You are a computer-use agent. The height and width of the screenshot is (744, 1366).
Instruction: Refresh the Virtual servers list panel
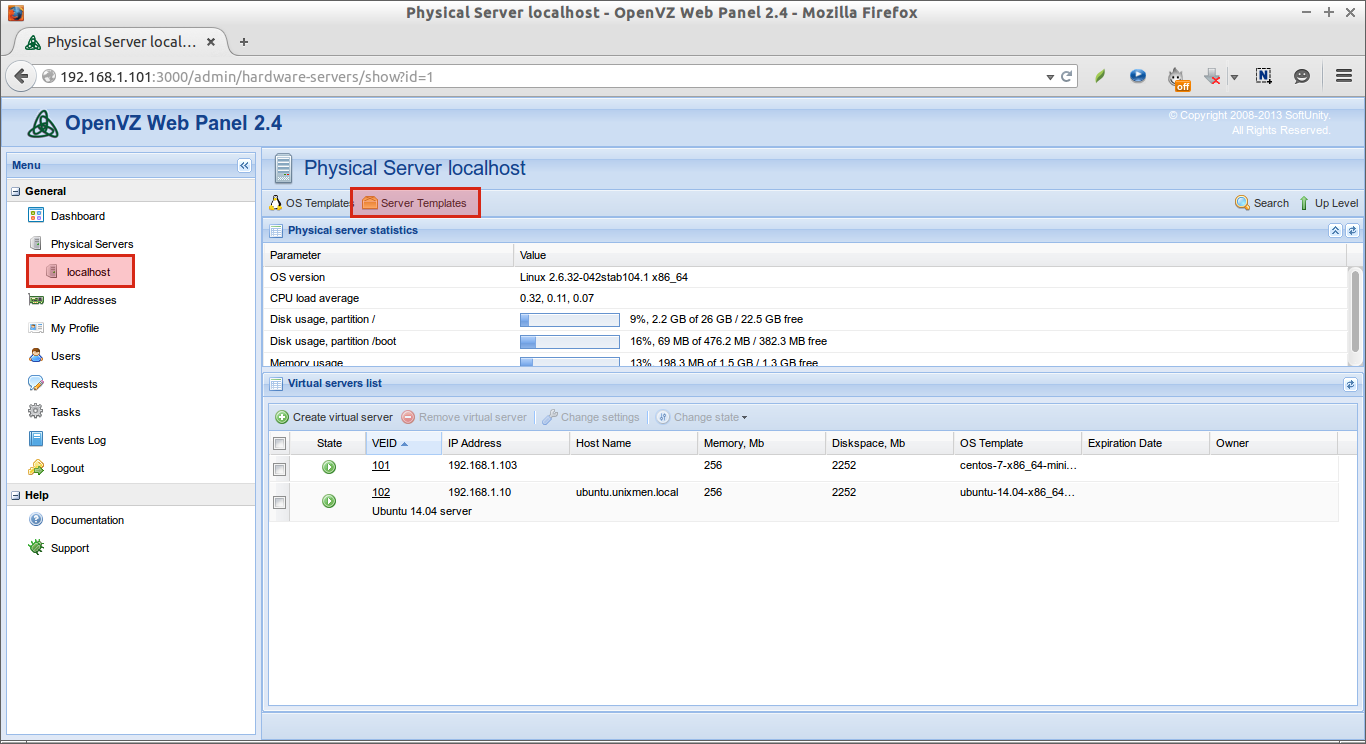[1351, 383]
